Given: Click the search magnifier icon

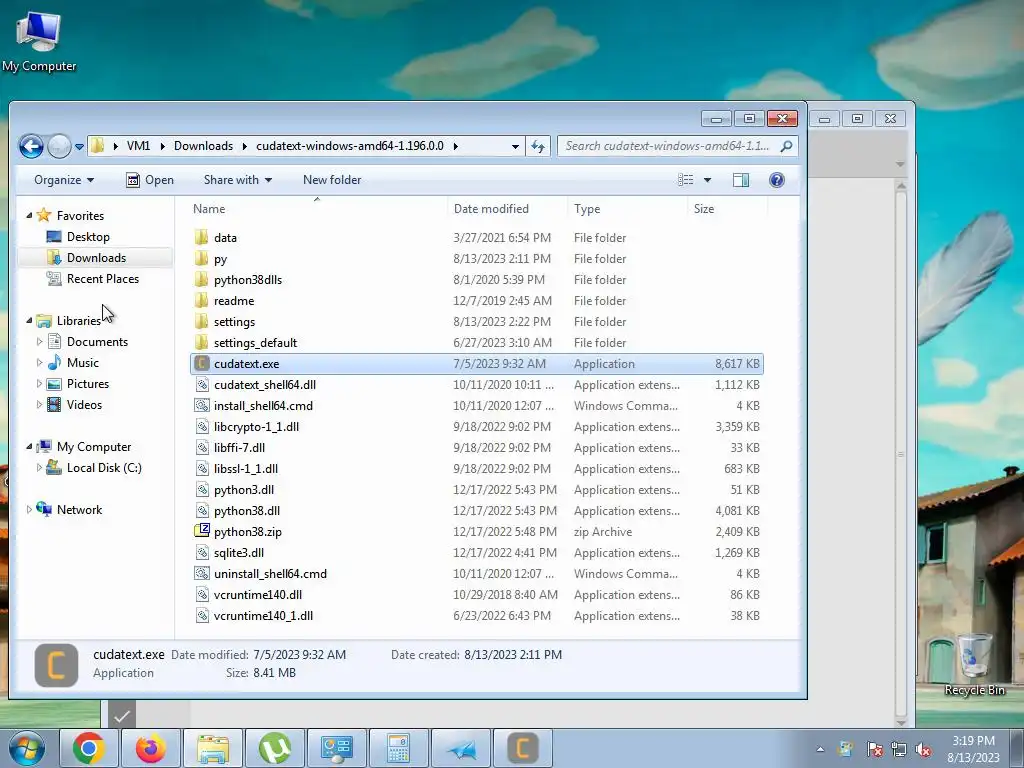Looking at the screenshot, I should [x=786, y=146].
